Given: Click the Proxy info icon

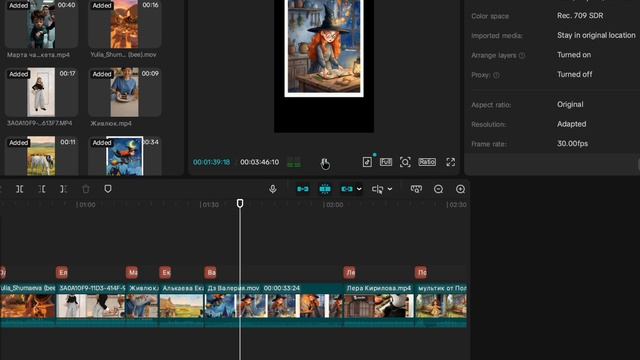Looking at the screenshot, I should (496, 75).
